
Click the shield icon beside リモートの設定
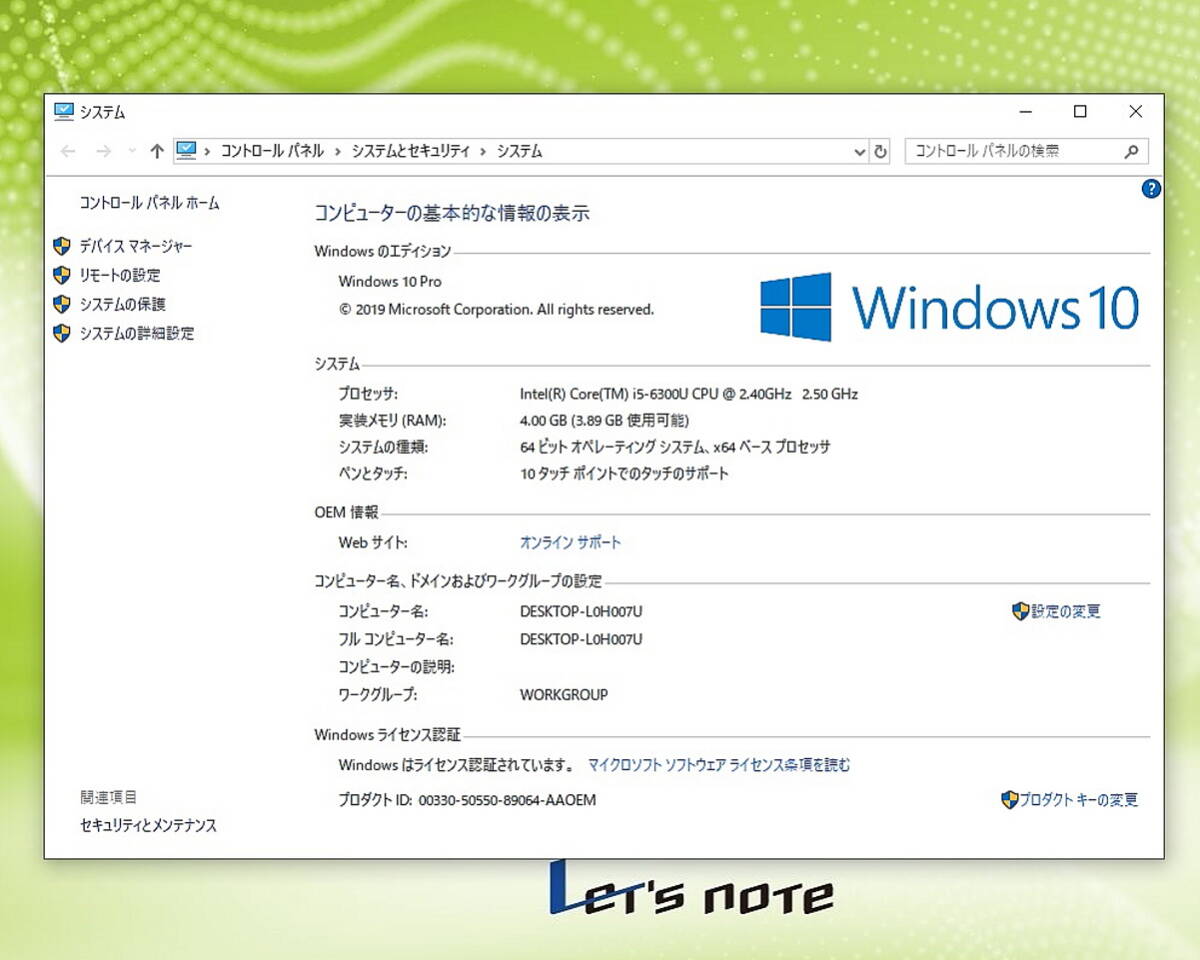(62, 275)
